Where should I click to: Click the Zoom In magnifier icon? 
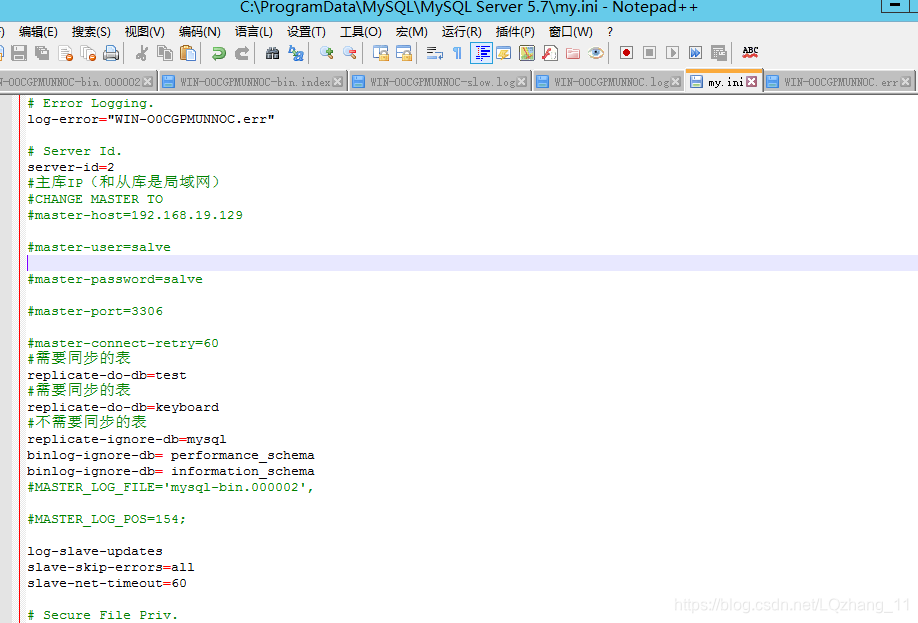(327, 53)
